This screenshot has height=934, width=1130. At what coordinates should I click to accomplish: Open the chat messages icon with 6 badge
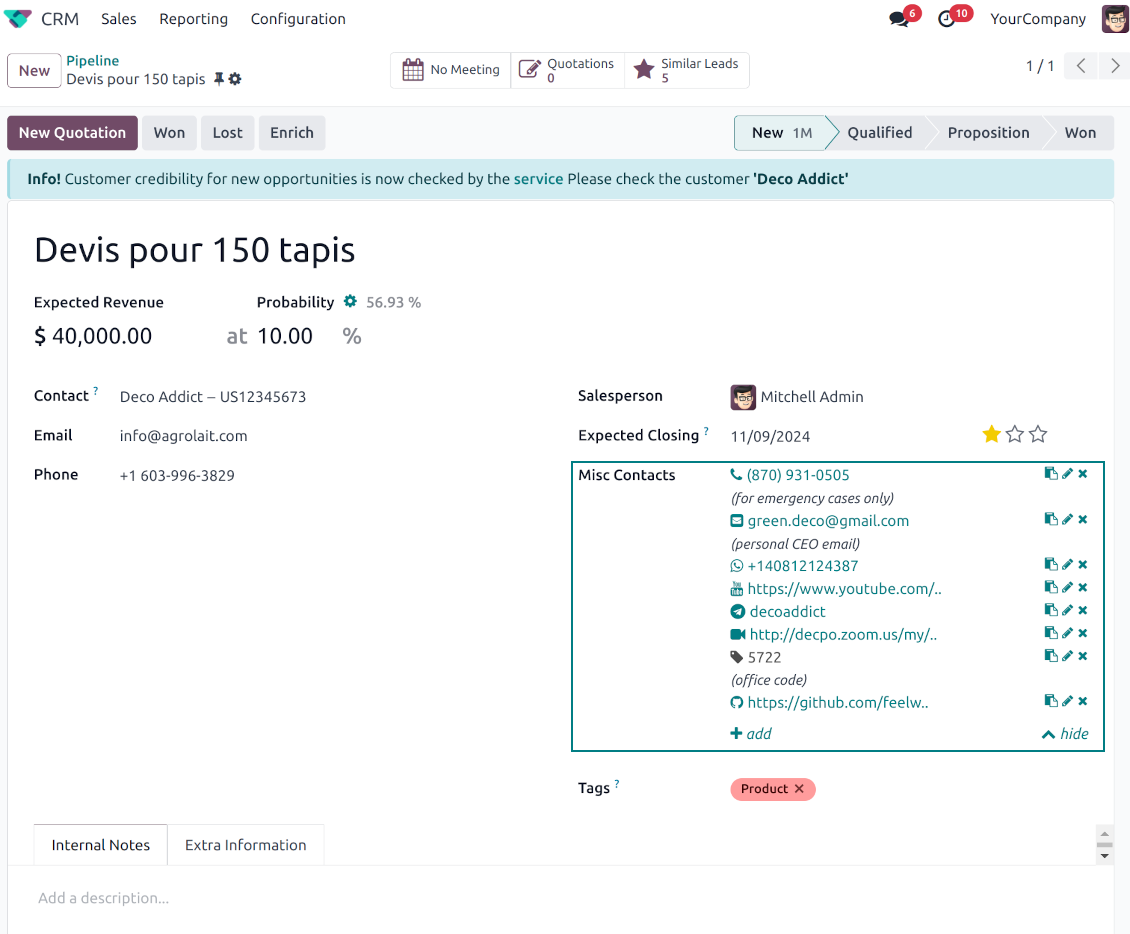click(899, 19)
